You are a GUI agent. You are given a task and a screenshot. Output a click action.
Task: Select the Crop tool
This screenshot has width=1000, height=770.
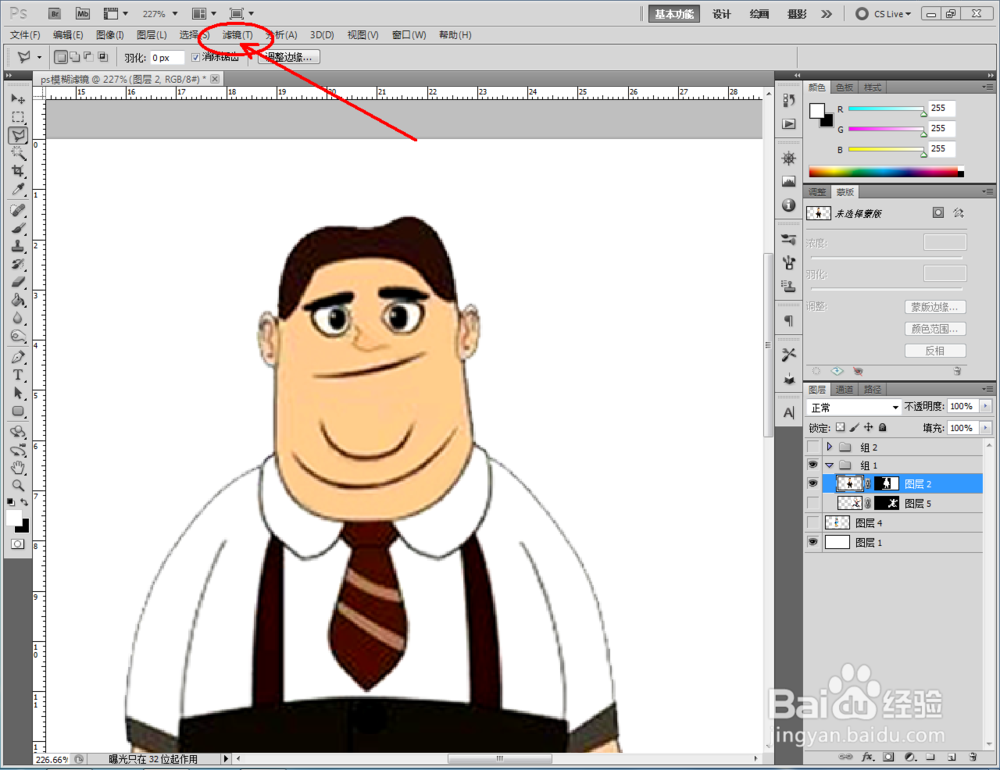[18, 171]
